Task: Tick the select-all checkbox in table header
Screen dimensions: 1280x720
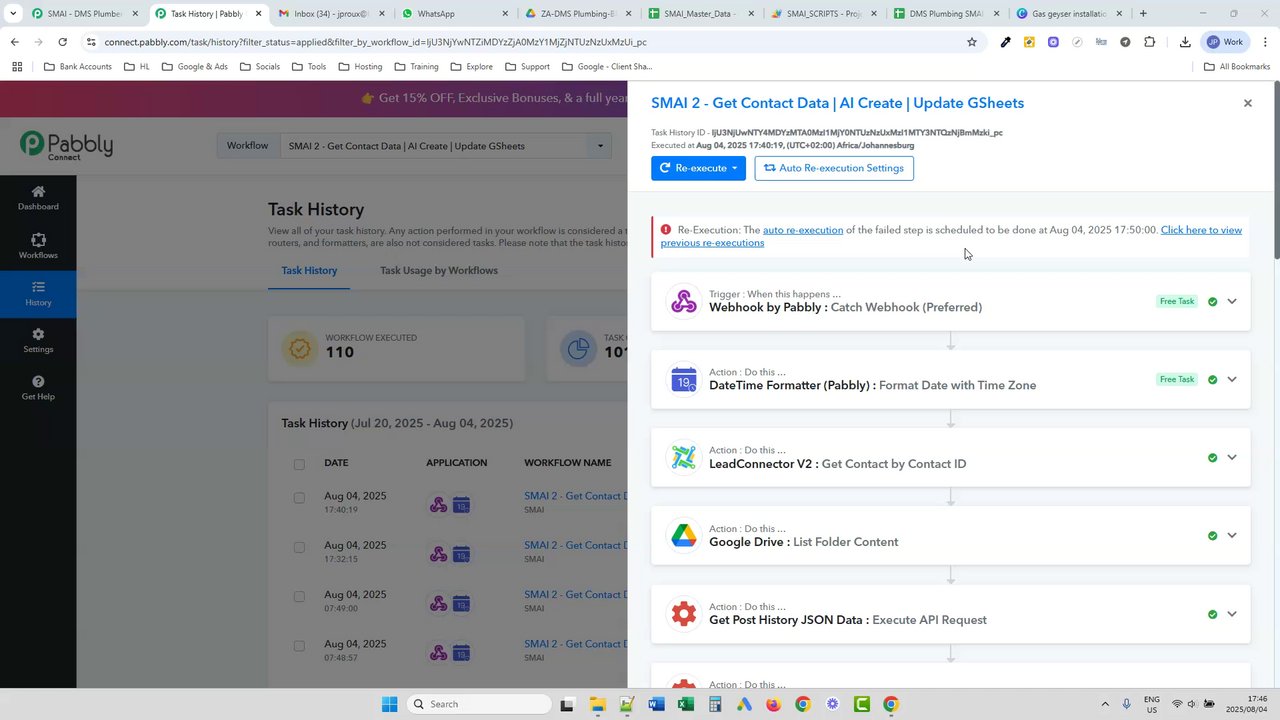Action: pyautogui.click(x=299, y=464)
